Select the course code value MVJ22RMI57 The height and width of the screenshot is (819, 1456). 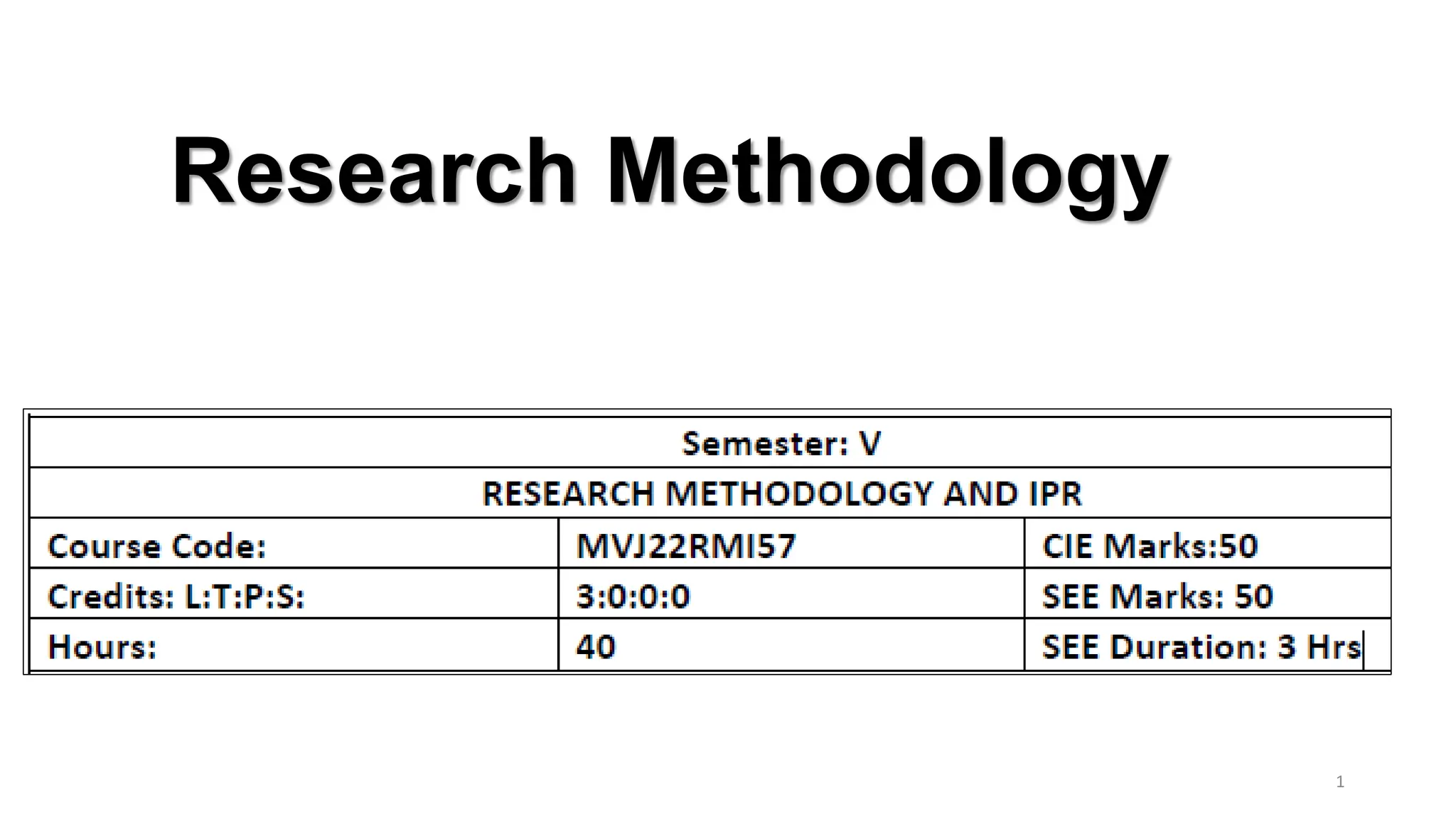686,545
